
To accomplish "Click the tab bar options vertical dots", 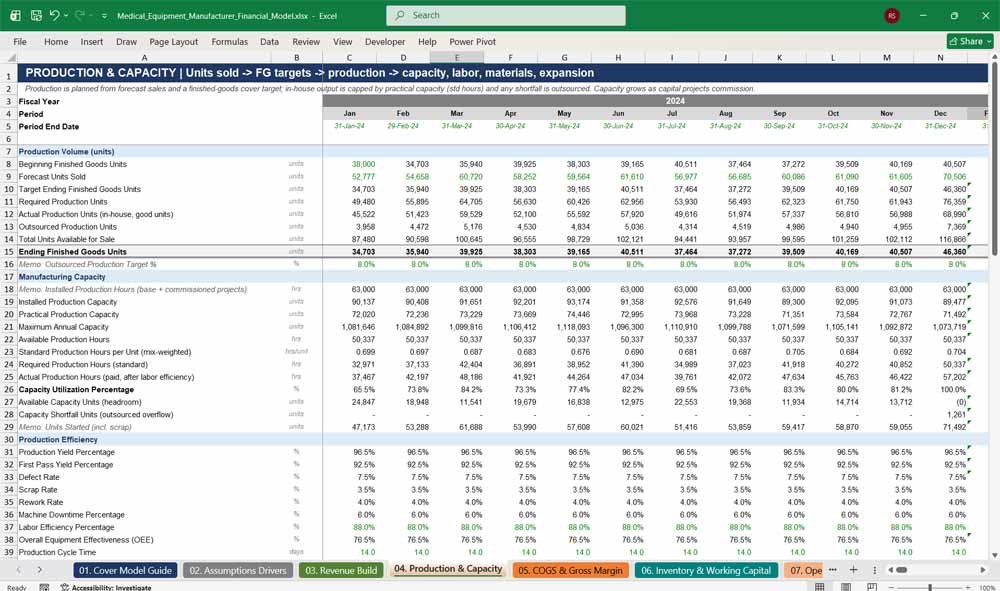I will coord(874,570).
